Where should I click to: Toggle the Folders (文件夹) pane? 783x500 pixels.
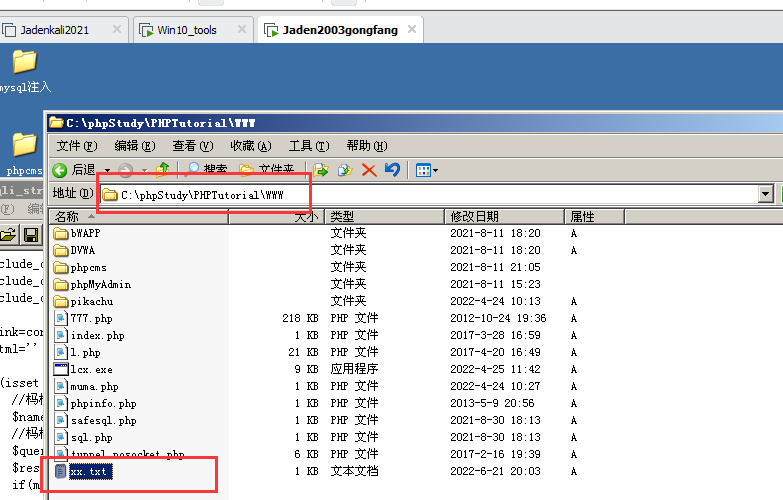(267, 170)
